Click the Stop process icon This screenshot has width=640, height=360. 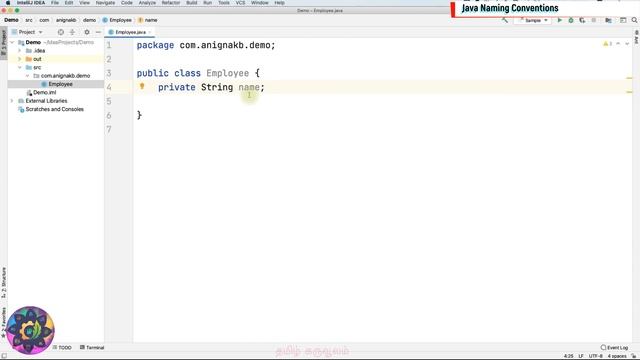pos(594,20)
